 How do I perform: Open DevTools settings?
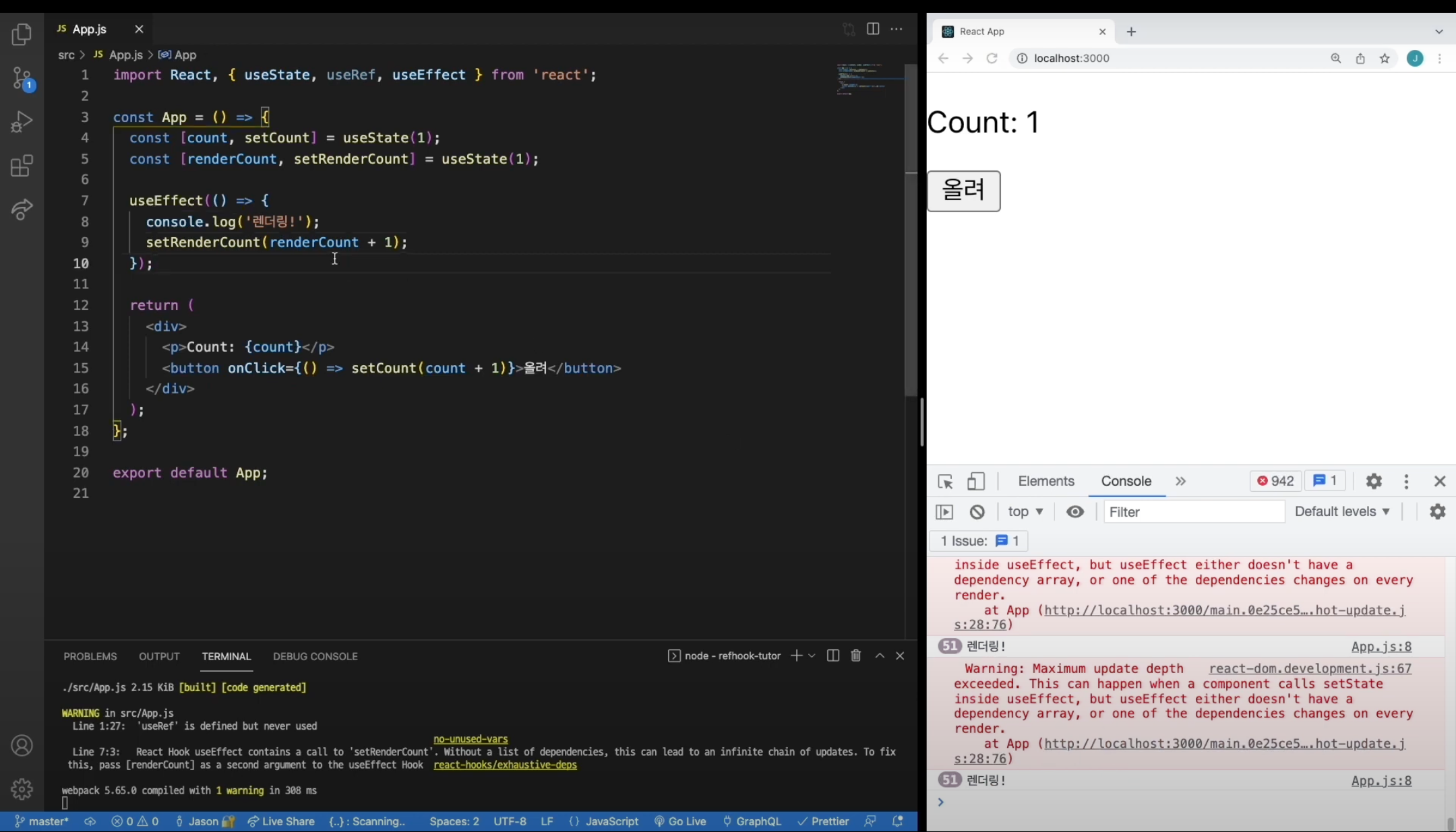(1373, 481)
